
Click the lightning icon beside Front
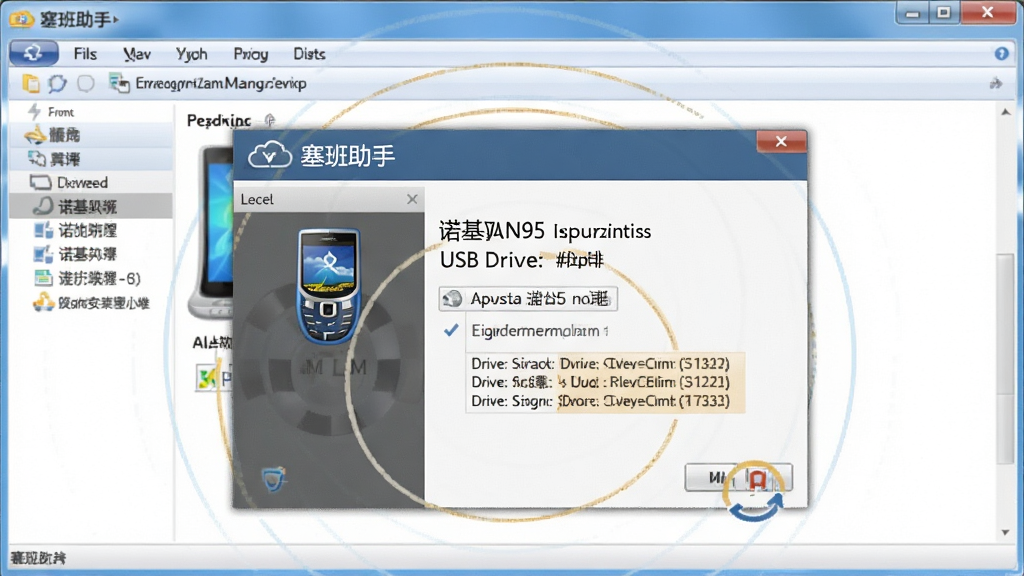[x=34, y=112]
